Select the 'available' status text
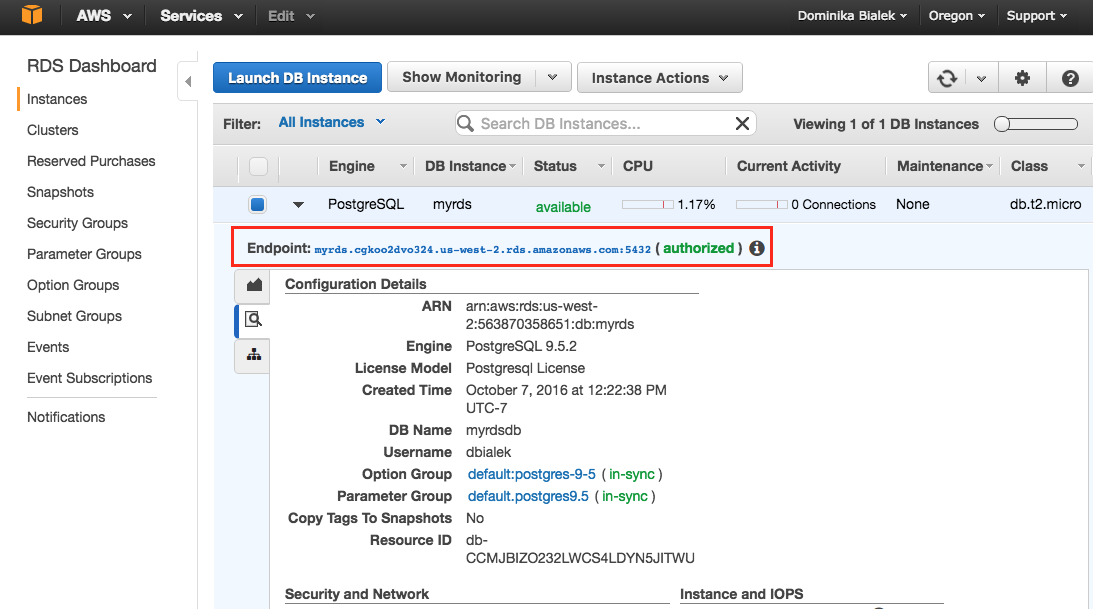Viewport: 1093px width, 609px height. [563, 207]
